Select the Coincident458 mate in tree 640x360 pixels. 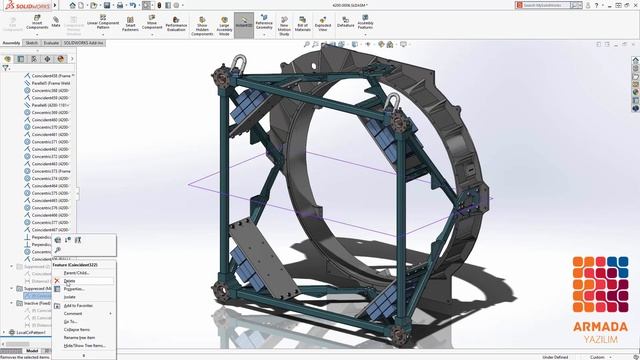coord(51,76)
